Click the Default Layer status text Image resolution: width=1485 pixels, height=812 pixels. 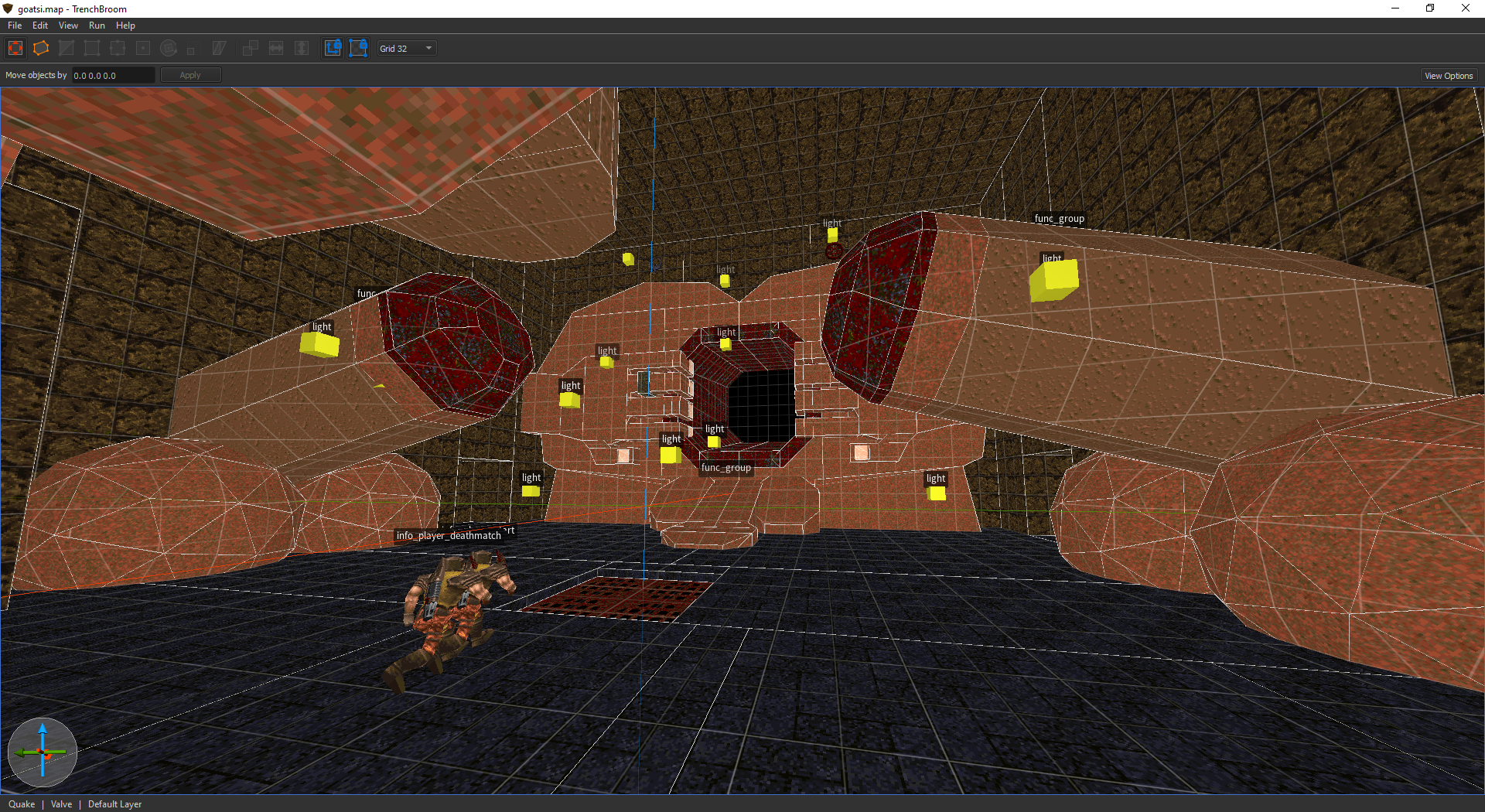(114, 804)
